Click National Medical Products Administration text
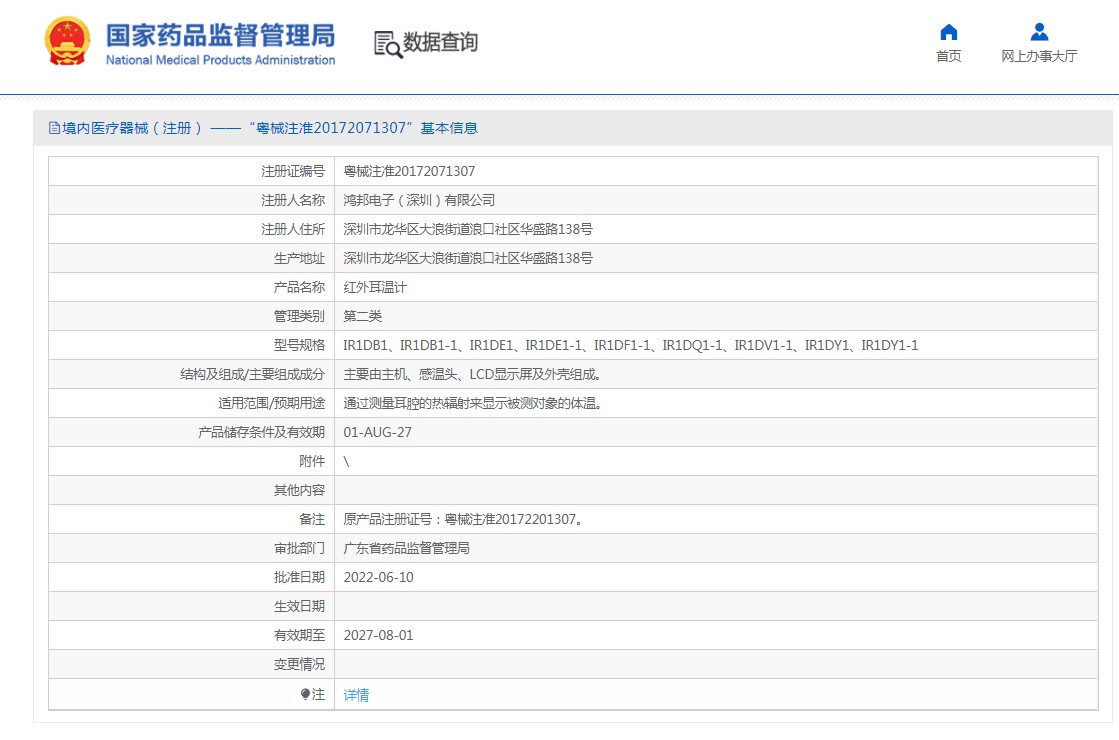1119x740 pixels. [x=221, y=60]
